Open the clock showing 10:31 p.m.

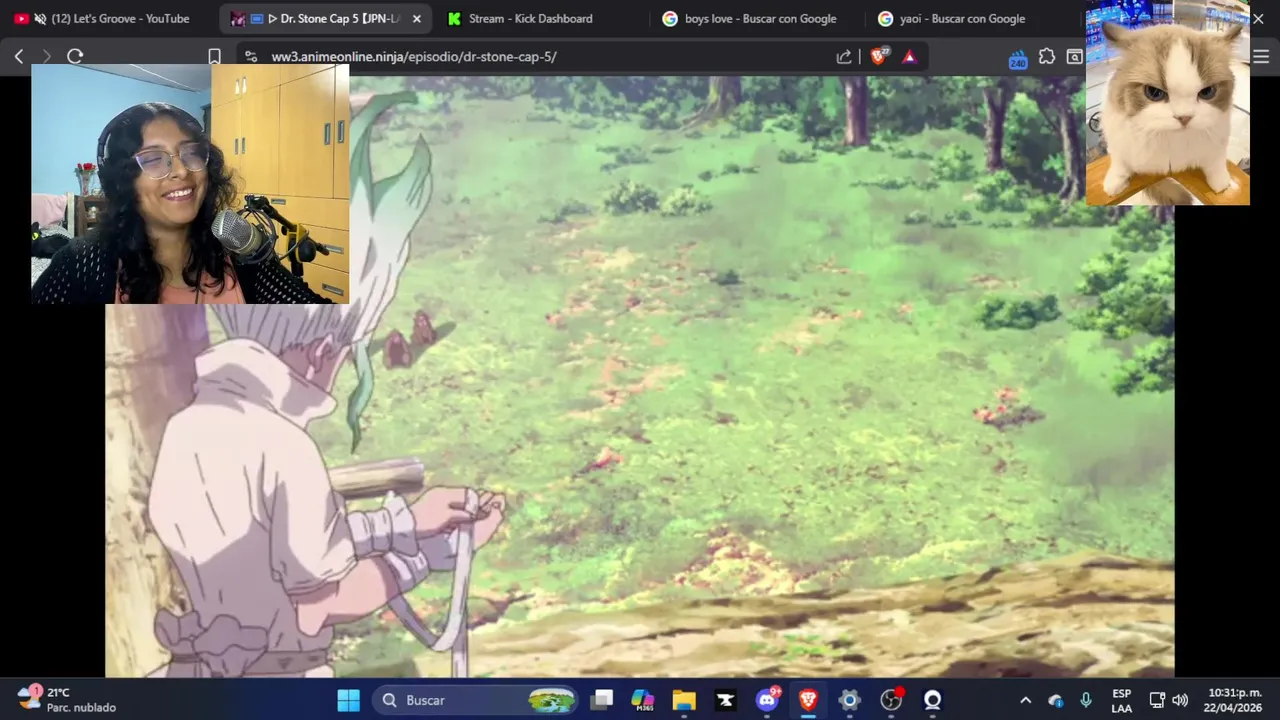point(1235,700)
